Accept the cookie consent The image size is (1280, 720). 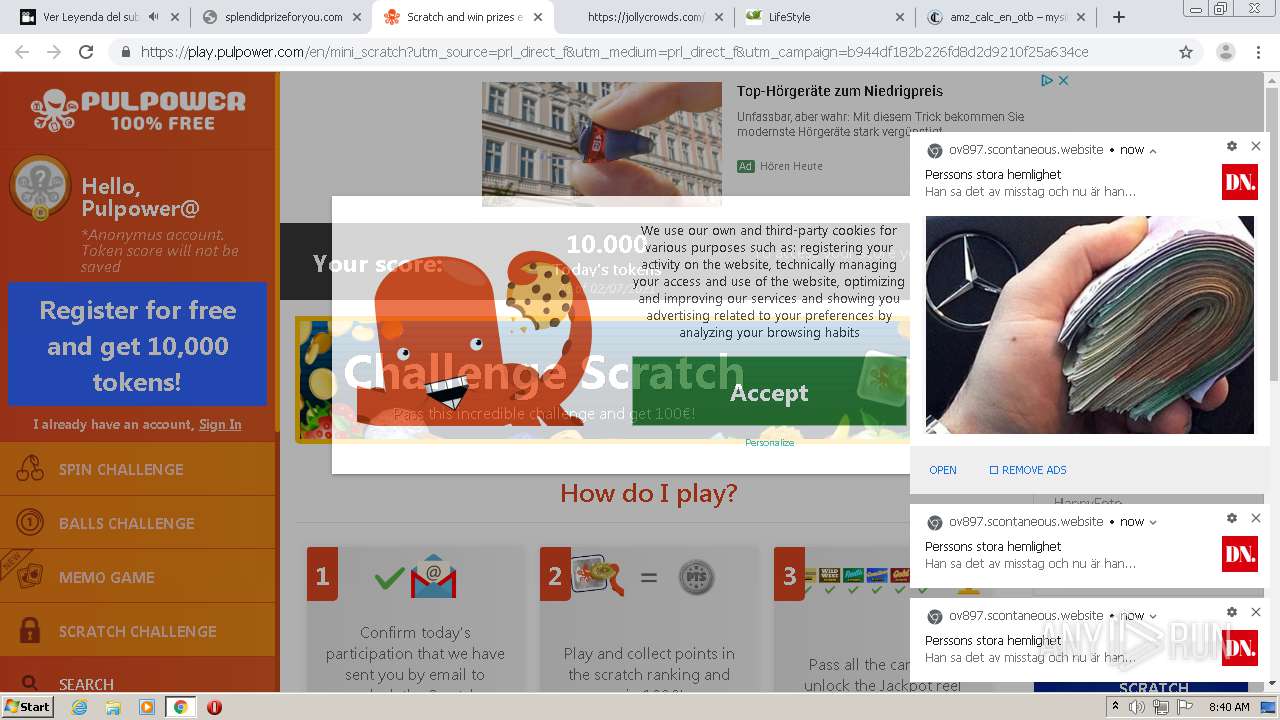point(769,392)
